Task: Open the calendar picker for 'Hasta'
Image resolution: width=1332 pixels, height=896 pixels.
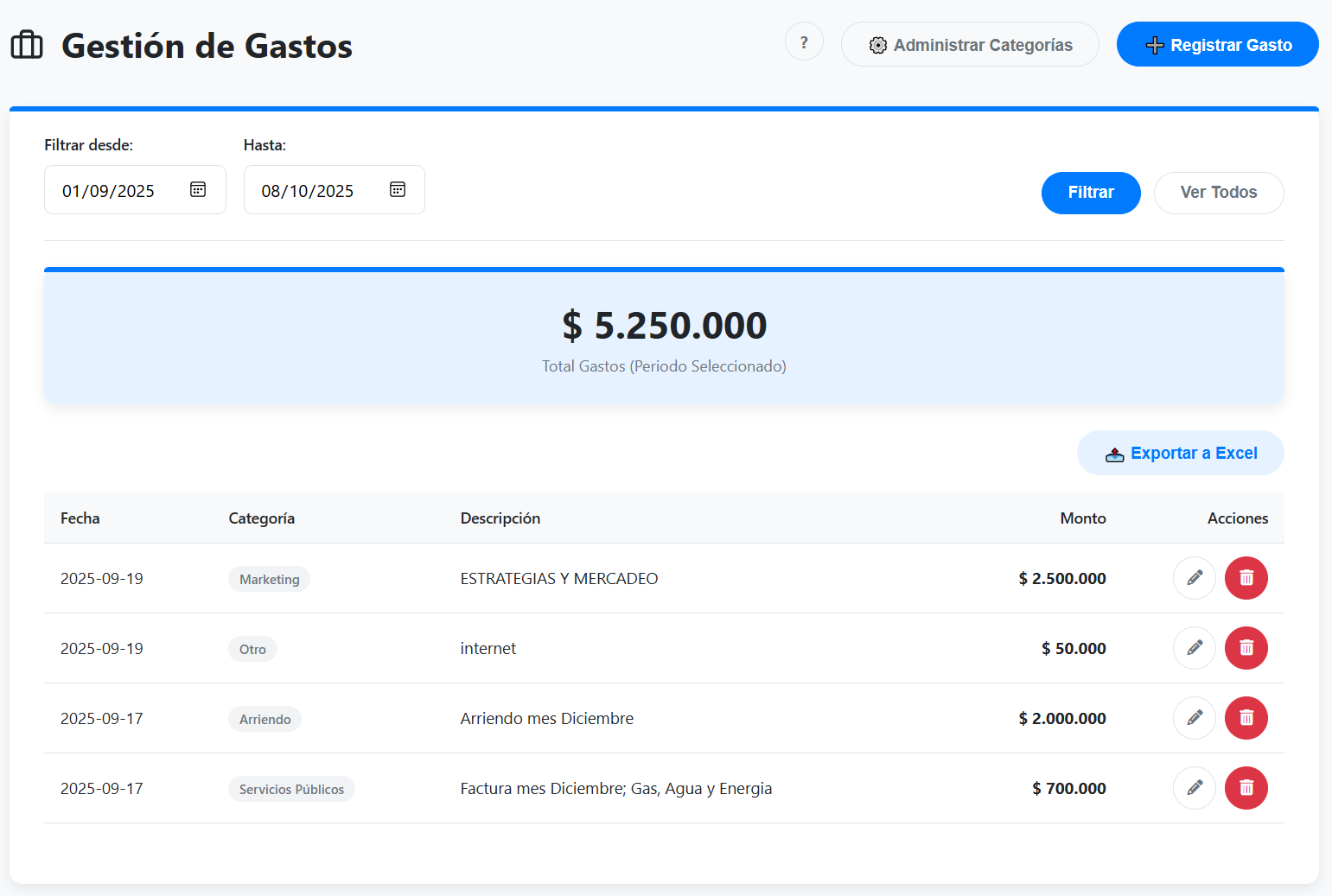Action: click(397, 188)
